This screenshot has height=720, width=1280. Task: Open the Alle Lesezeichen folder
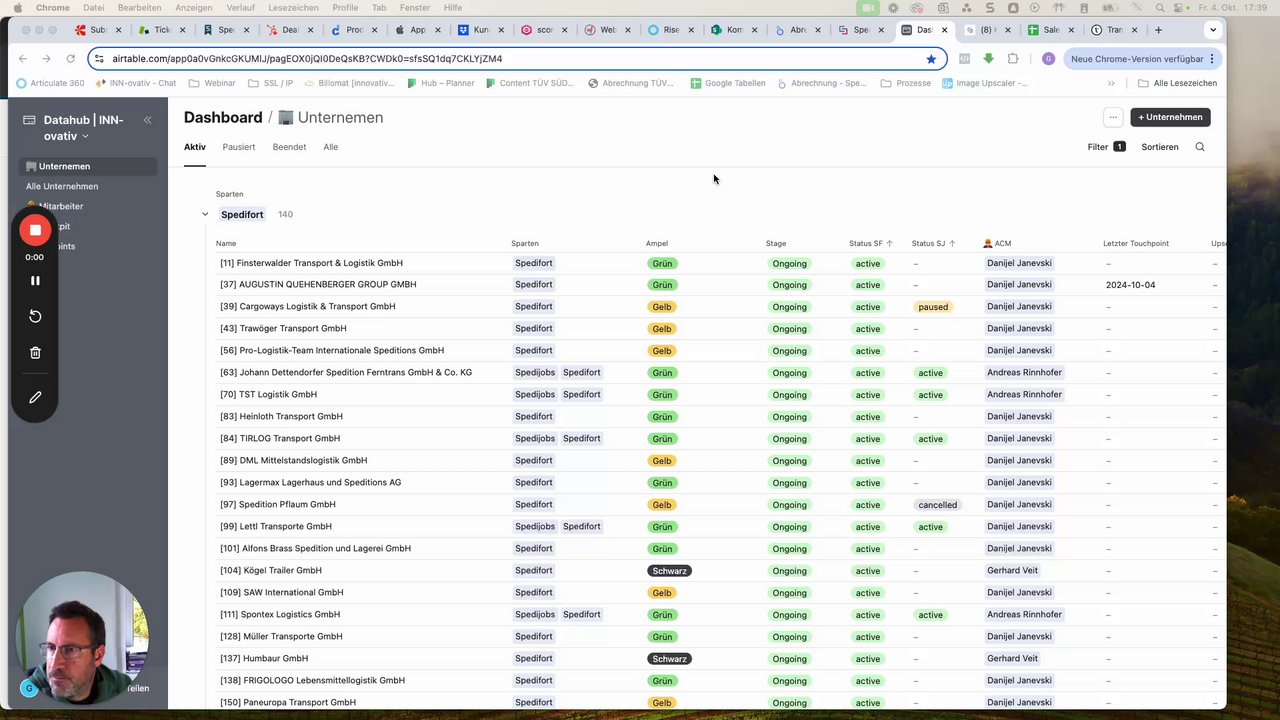point(1177,83)
